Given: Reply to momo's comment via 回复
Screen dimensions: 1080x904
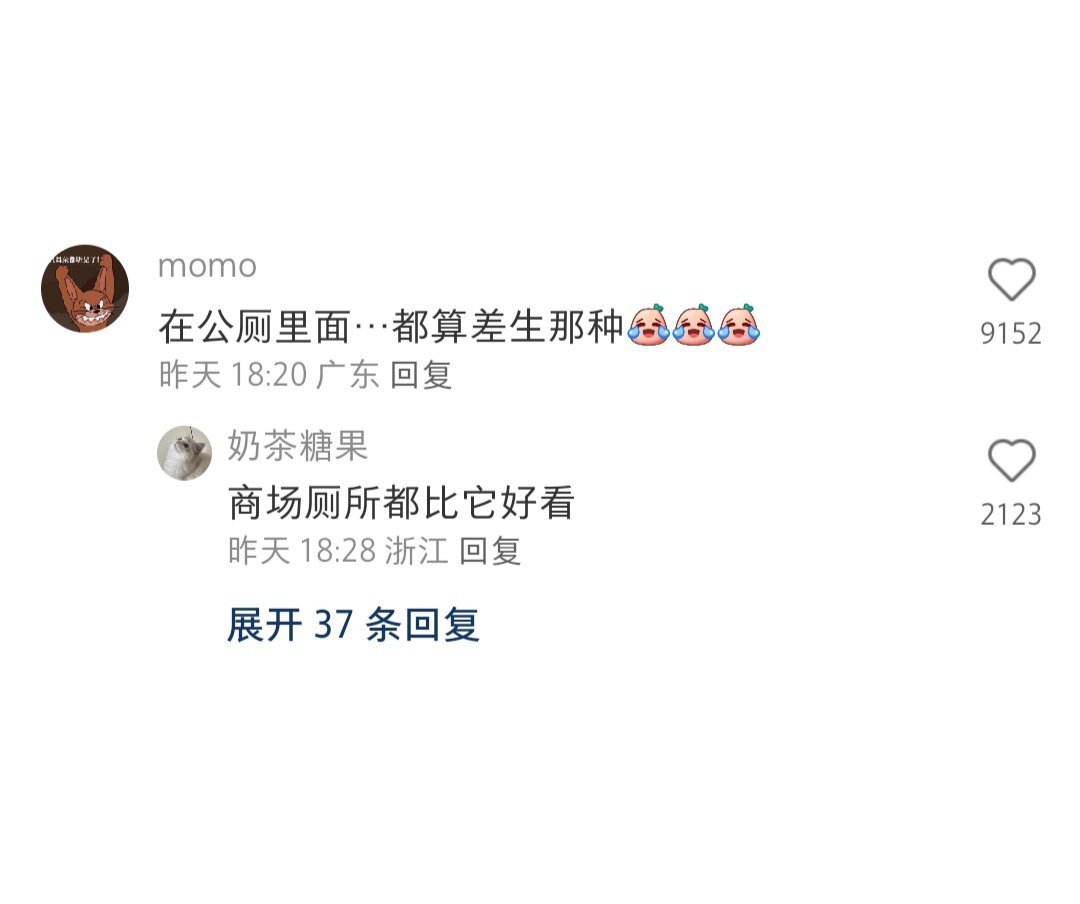Looking at the screenshot, I should click(x=421, y=375).
